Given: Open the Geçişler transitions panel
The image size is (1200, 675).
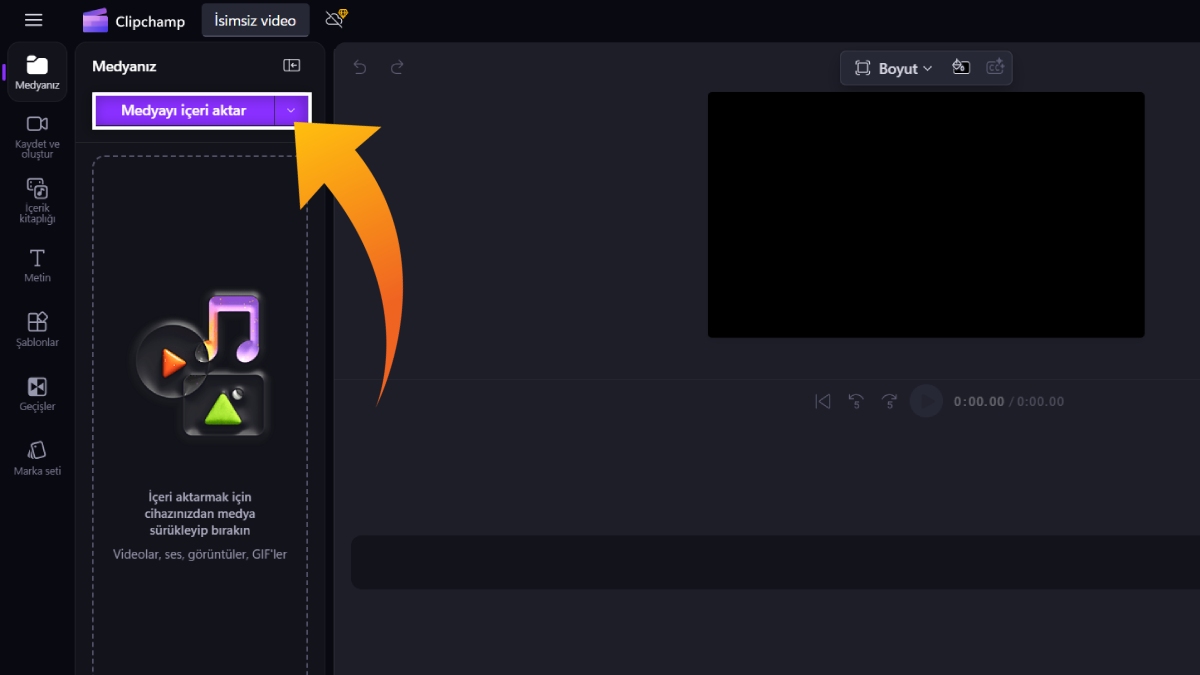Looking at the screenshot, I should [37, 394].
